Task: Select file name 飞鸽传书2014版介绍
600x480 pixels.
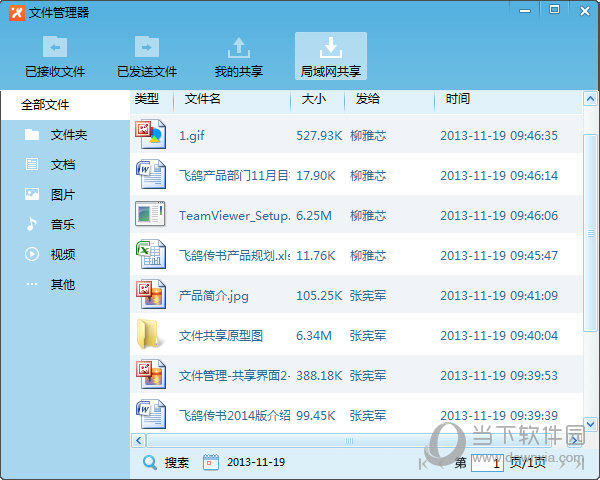Action: click(234, 416)
